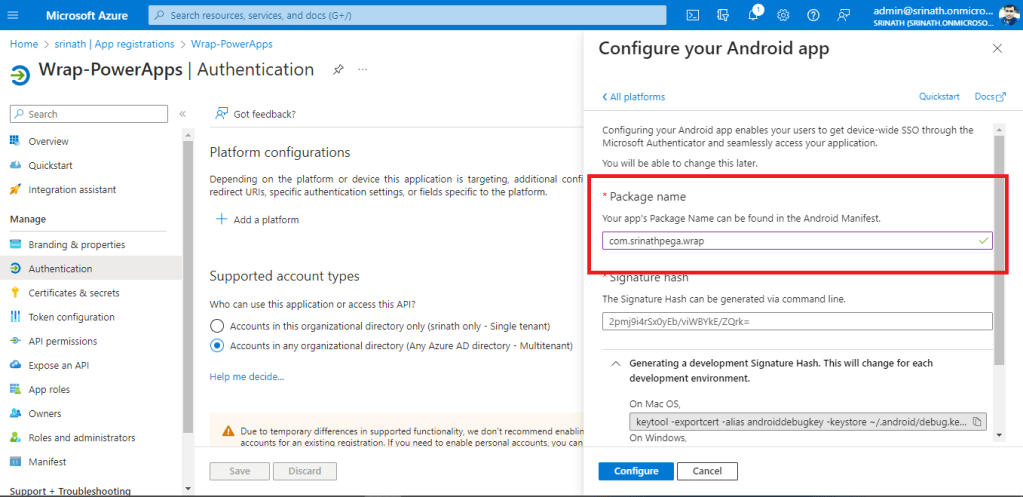Open the portal settings gear
Image resolution: width=1023 pixels, height=497 pixels.
pos(783,15)
